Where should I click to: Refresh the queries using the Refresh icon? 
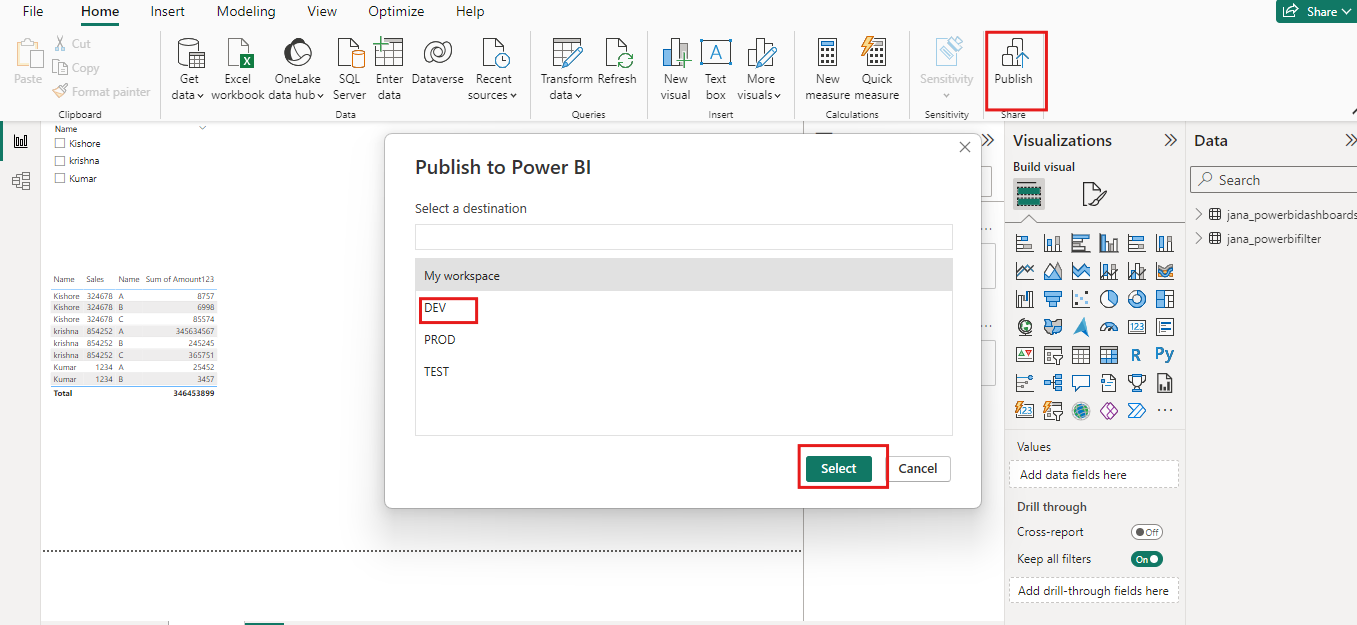pyautogui.click(x=617, y=62)
